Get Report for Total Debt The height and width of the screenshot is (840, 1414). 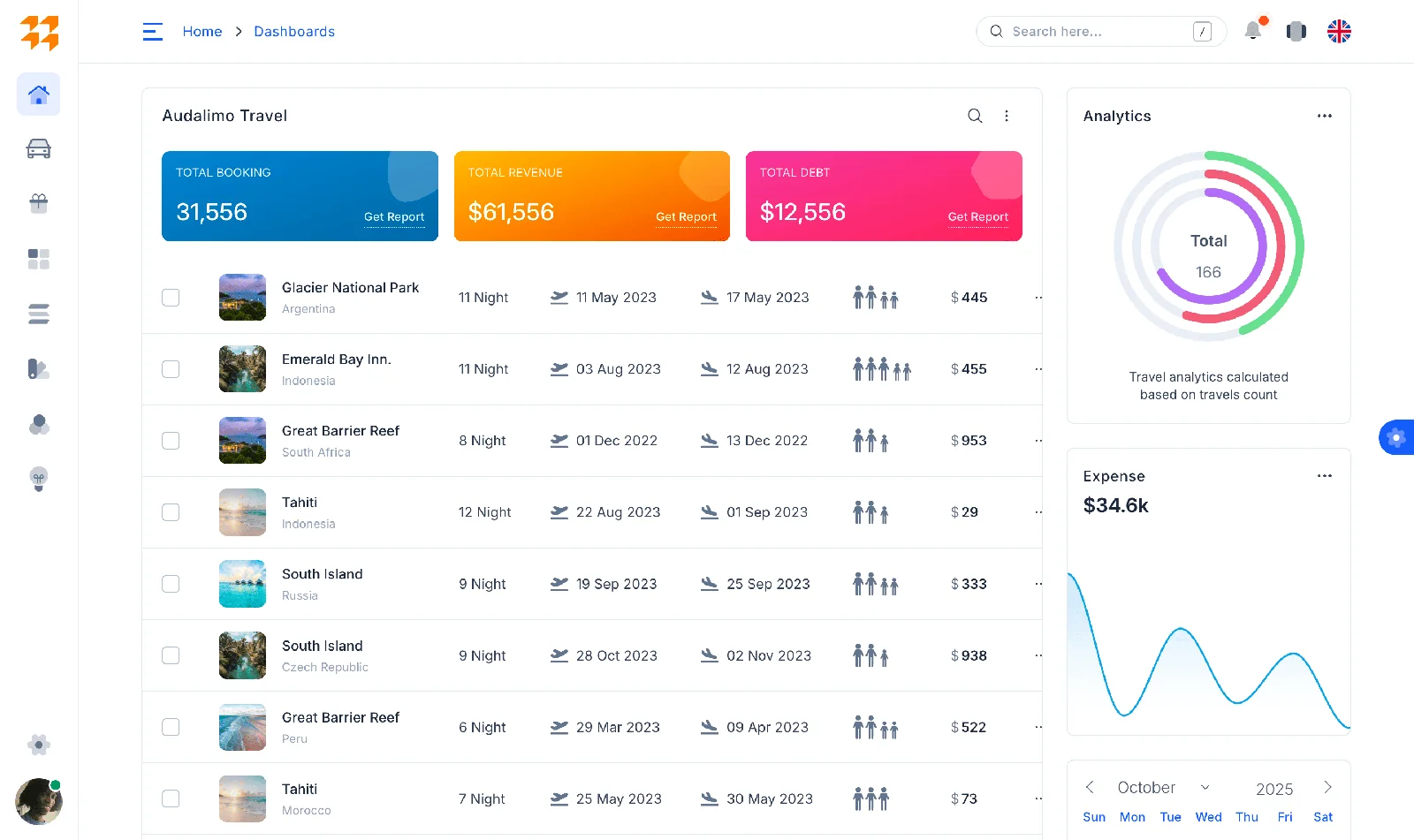pos(977,217)
